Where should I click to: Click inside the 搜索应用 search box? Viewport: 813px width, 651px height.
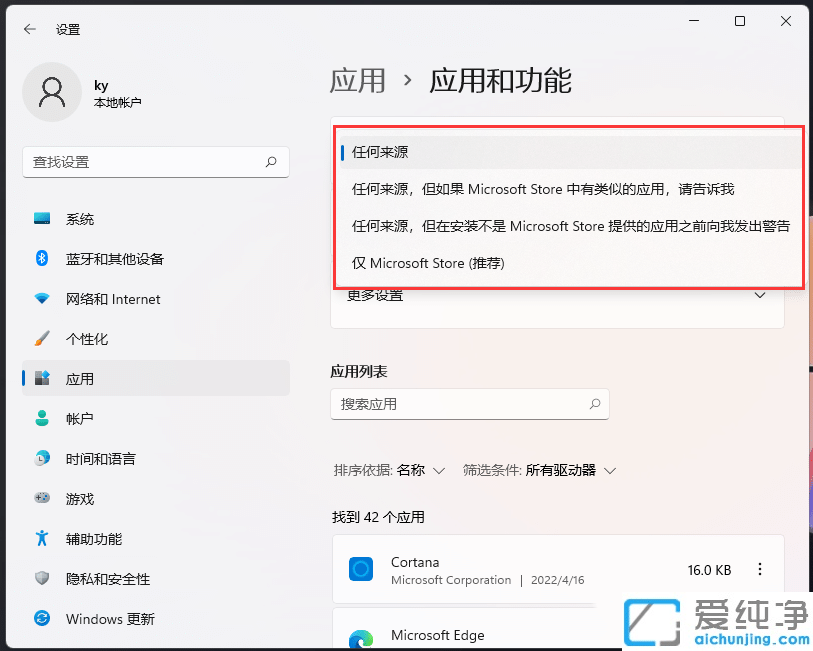[470, 404]
